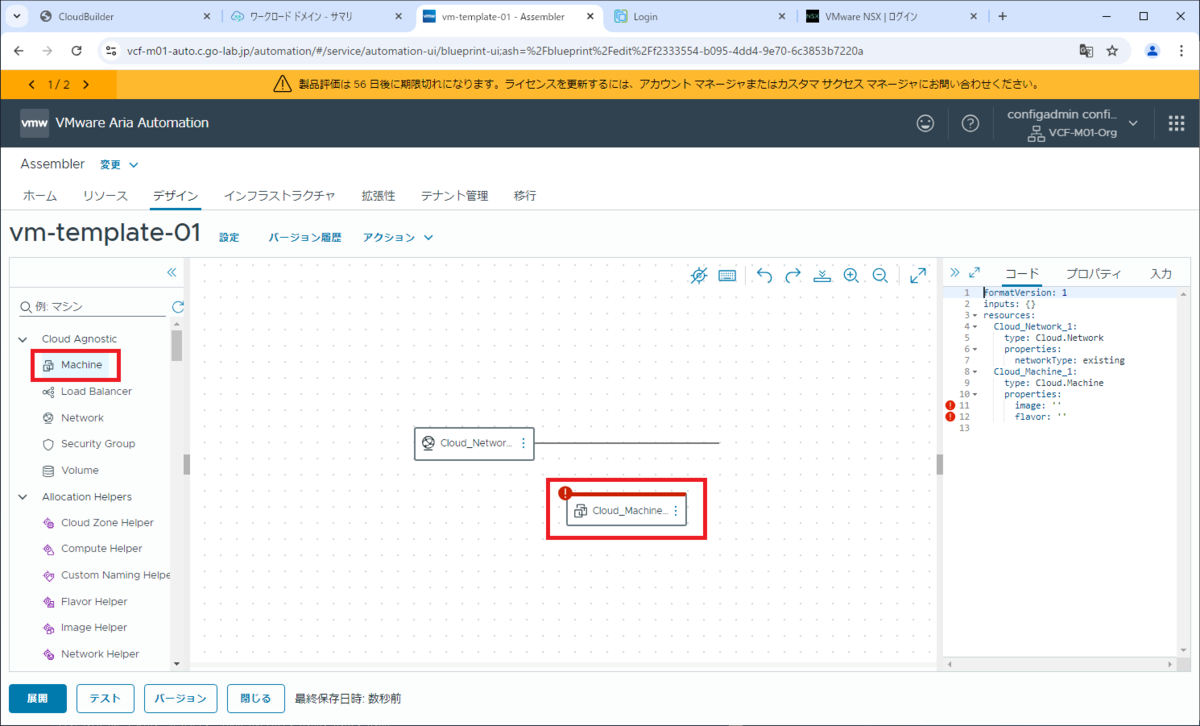Open the 設定 link near template name

pyautogui.click(x=229, y=238)
